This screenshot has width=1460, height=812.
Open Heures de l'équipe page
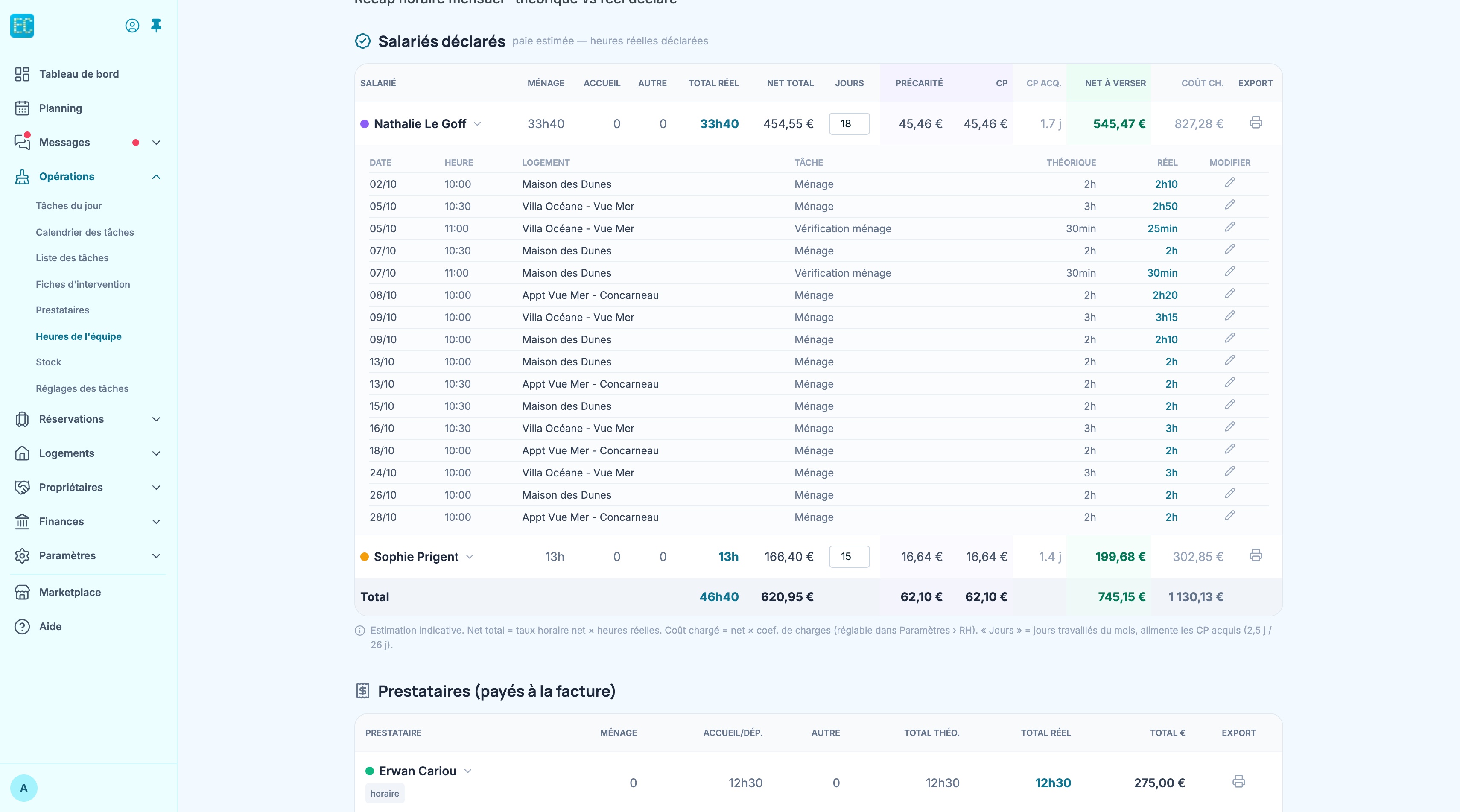coord(78,336)
